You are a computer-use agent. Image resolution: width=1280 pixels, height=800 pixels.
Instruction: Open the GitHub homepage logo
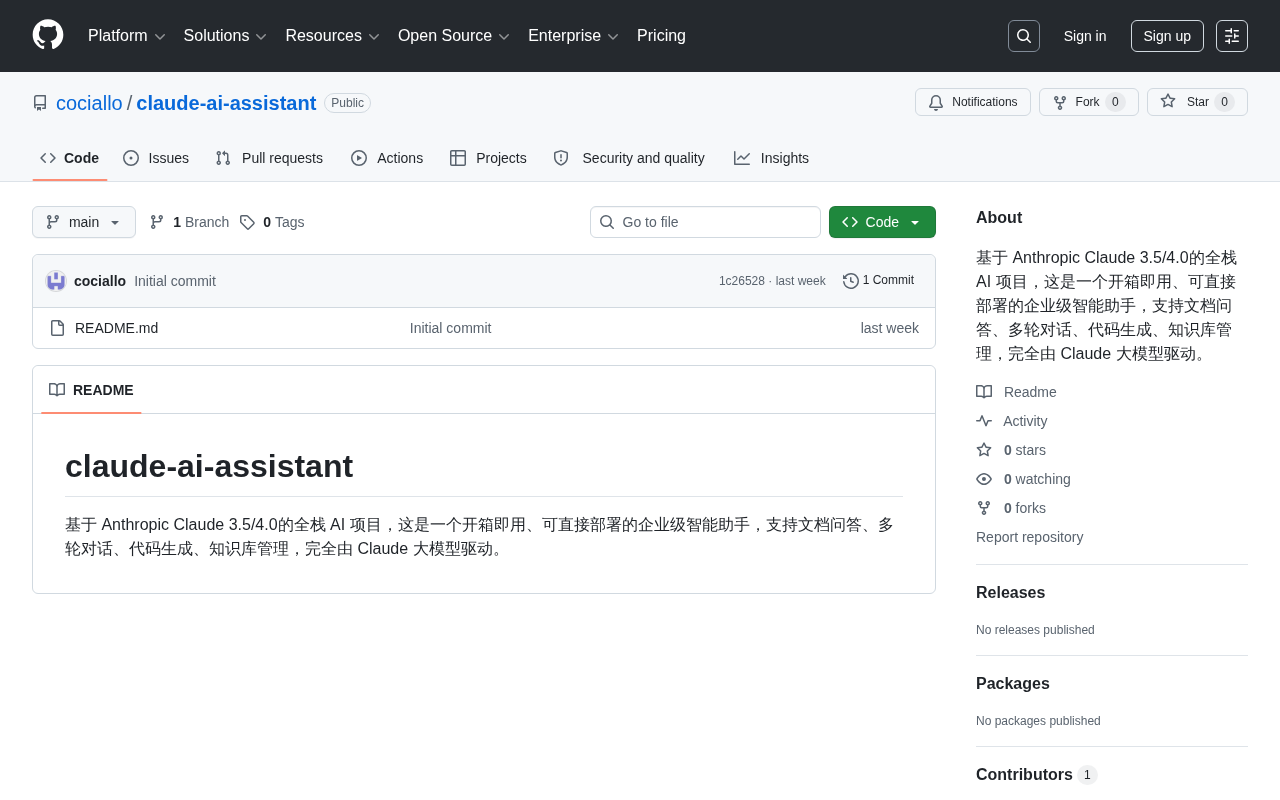click(x=48, y=35)
